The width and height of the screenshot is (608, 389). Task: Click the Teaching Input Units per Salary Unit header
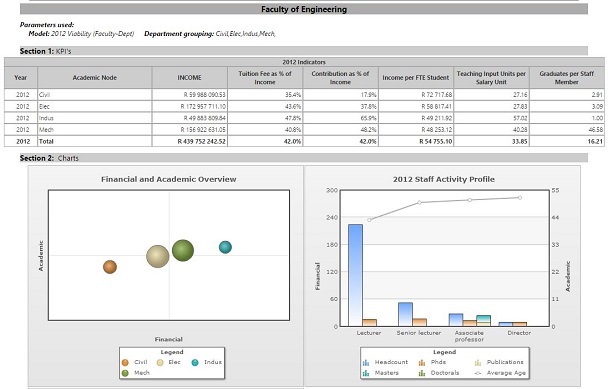pos(491,78)
